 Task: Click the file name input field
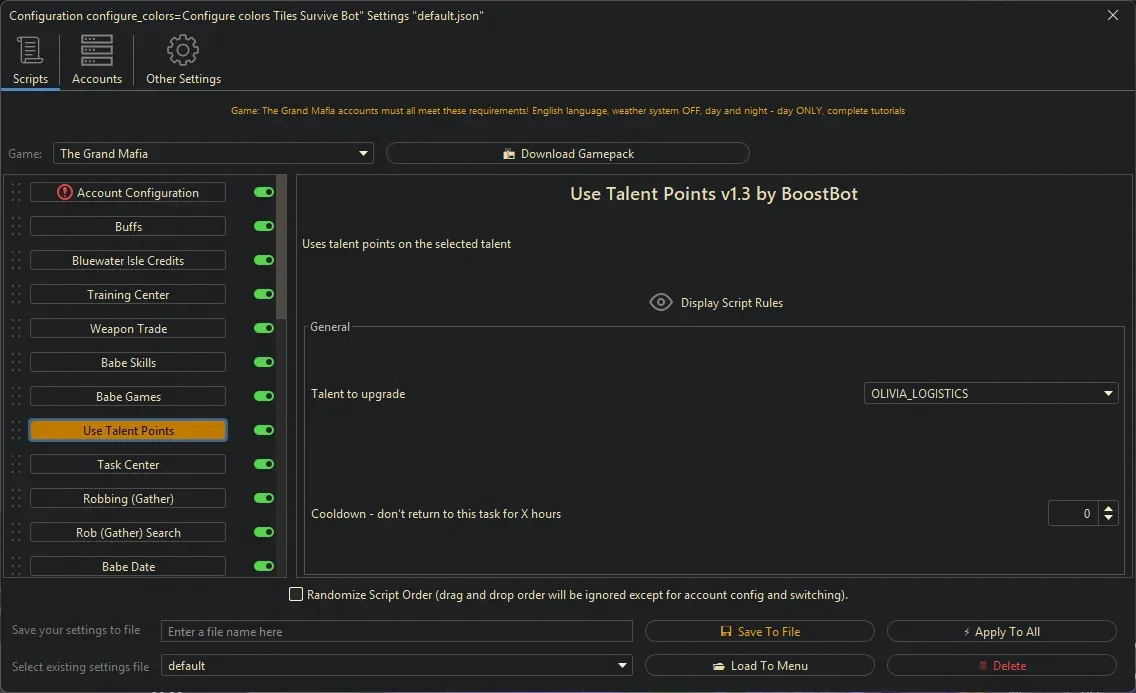click(396, 631)
